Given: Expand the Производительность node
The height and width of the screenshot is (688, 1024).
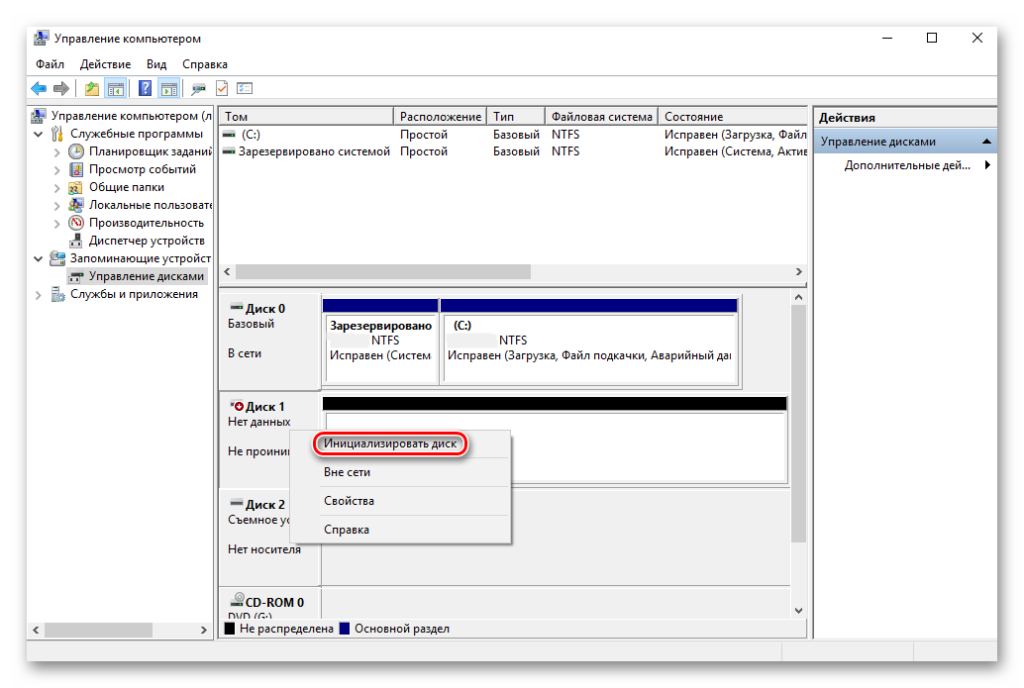Looking at the screenshot, I should 57,223.
